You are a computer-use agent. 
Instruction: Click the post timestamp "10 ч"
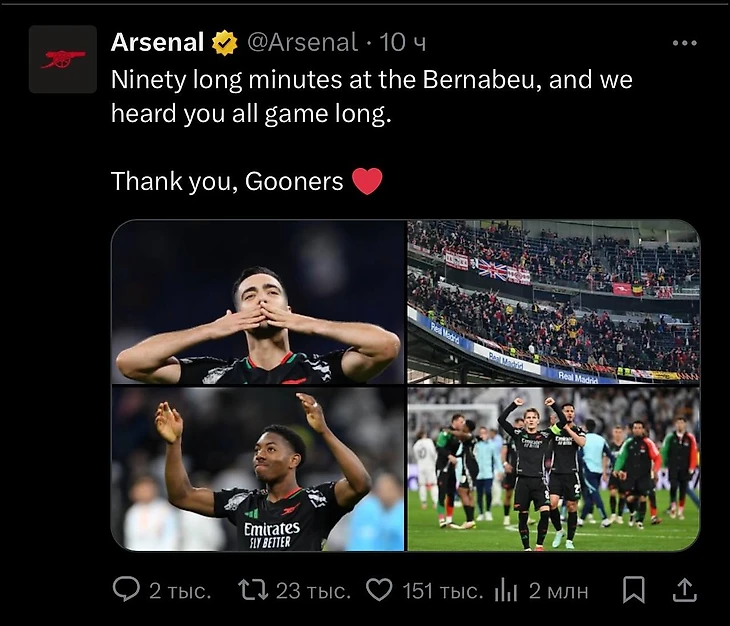point(404,42)
